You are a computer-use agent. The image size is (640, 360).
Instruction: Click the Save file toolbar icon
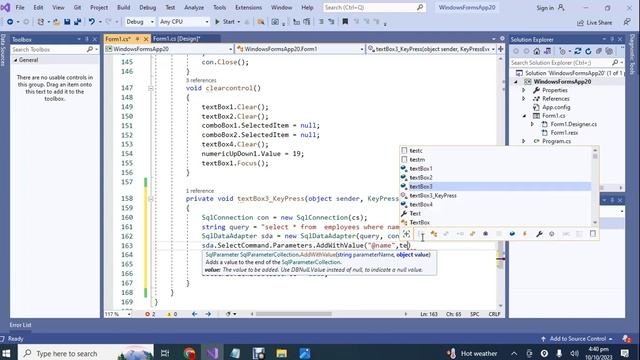pyautogui.click(x=67, y=22)
